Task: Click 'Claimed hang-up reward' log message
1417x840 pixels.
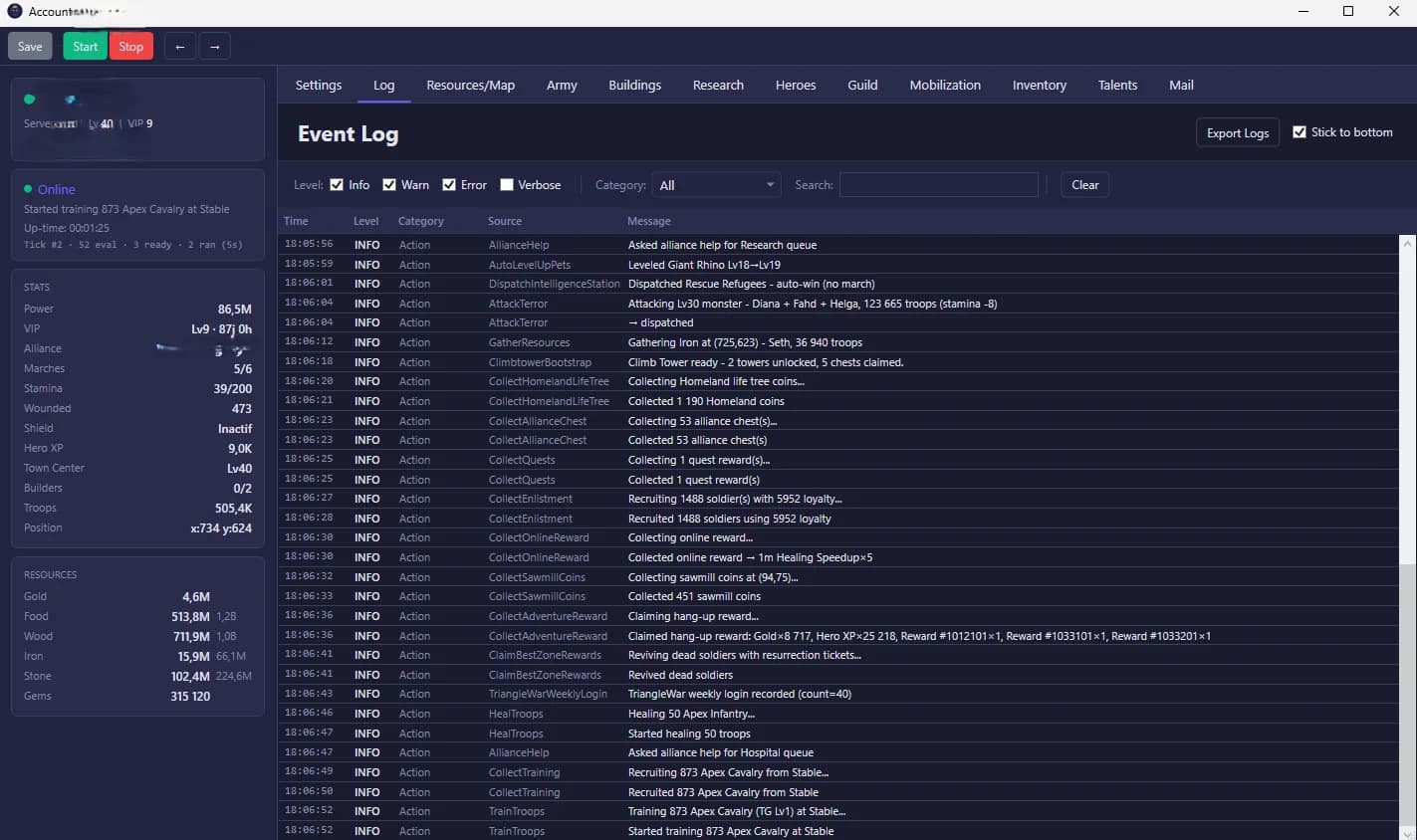Action: click(x=919, y=636)
